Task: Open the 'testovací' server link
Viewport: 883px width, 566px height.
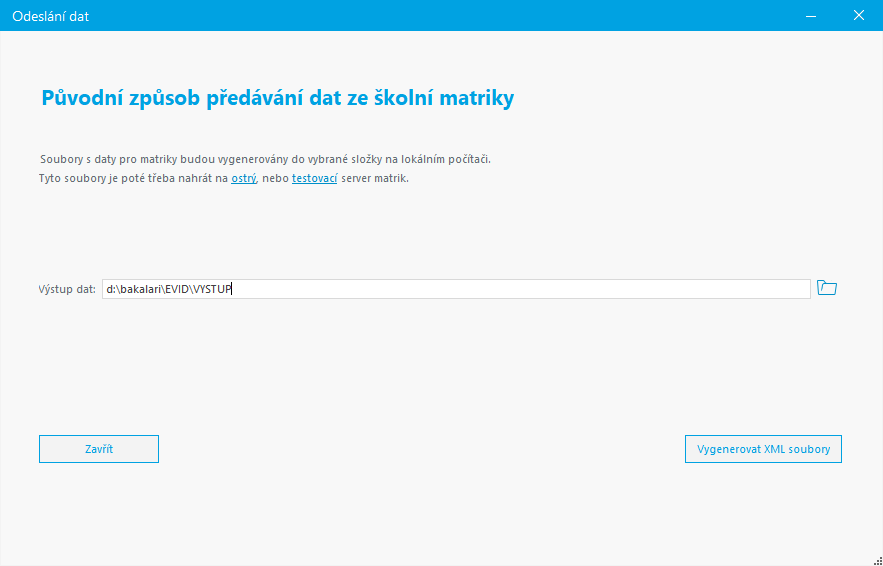Action: (x=314, y=179)
